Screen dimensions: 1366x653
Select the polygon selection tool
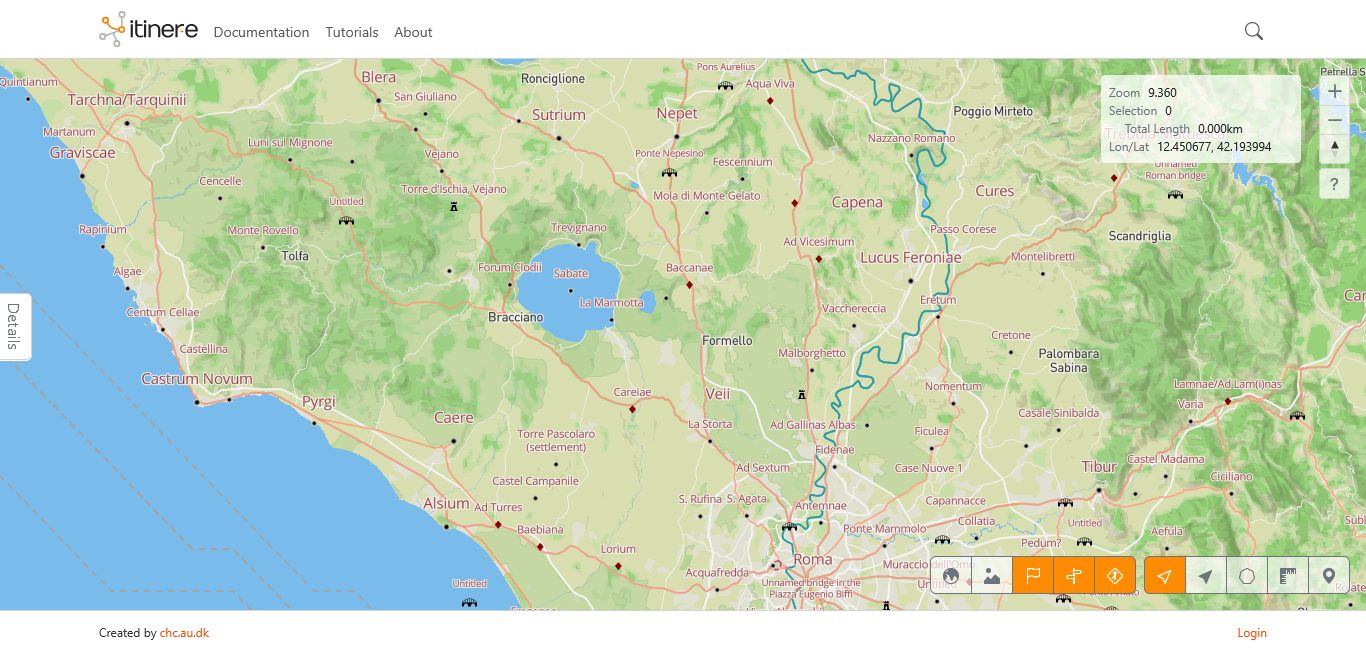pos(1247,576)
